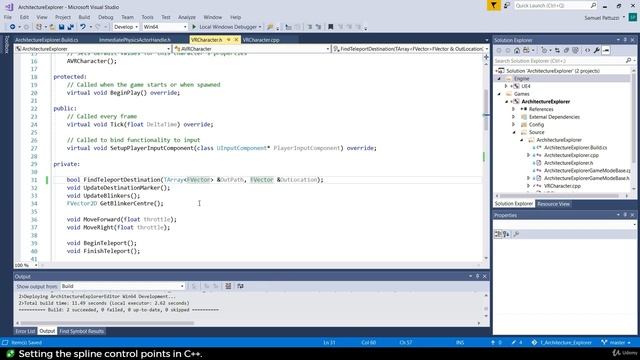The width and height of the screenshot is (640, 360).
Task: Click the View Code icon in Solution Explorer
Action: click(587, 51)
